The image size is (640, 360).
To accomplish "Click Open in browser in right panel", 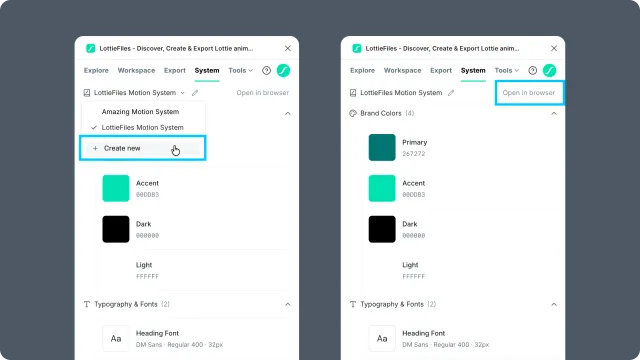I will tap(529, 93).
